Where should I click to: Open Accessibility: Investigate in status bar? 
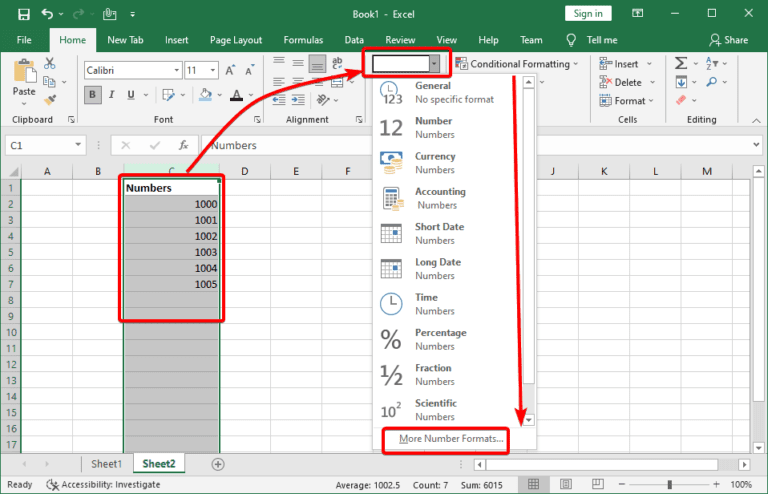pyautogui.click(x=103, y=485)
